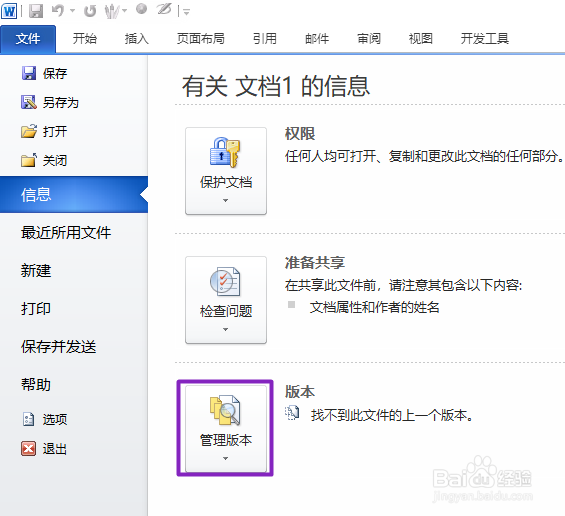Image resolution: width=565 pixels, height=516 pixels.
Task: Click the 管理版本 documents magnifier button
Action: 226,428
